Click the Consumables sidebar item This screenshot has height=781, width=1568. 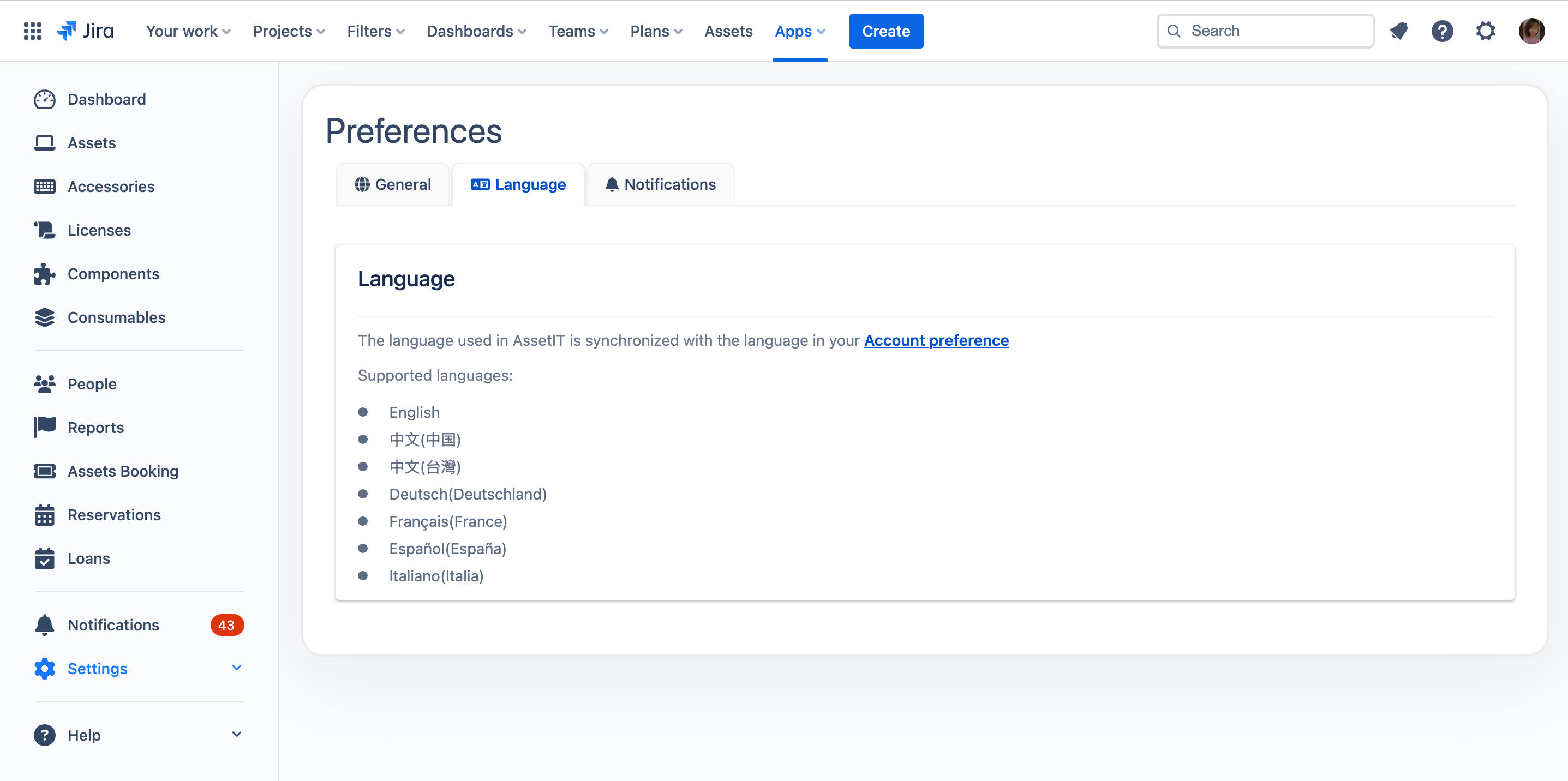(116, 317)
